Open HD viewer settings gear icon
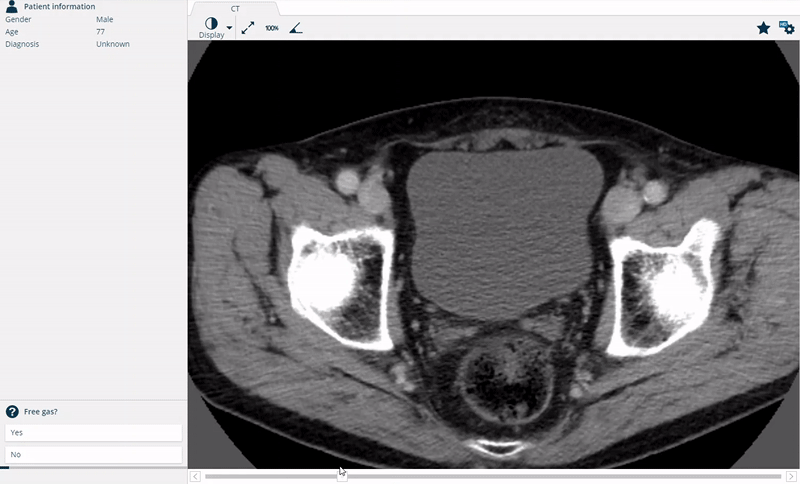This screenshot has height=484, width=800. tap(787, 28)
